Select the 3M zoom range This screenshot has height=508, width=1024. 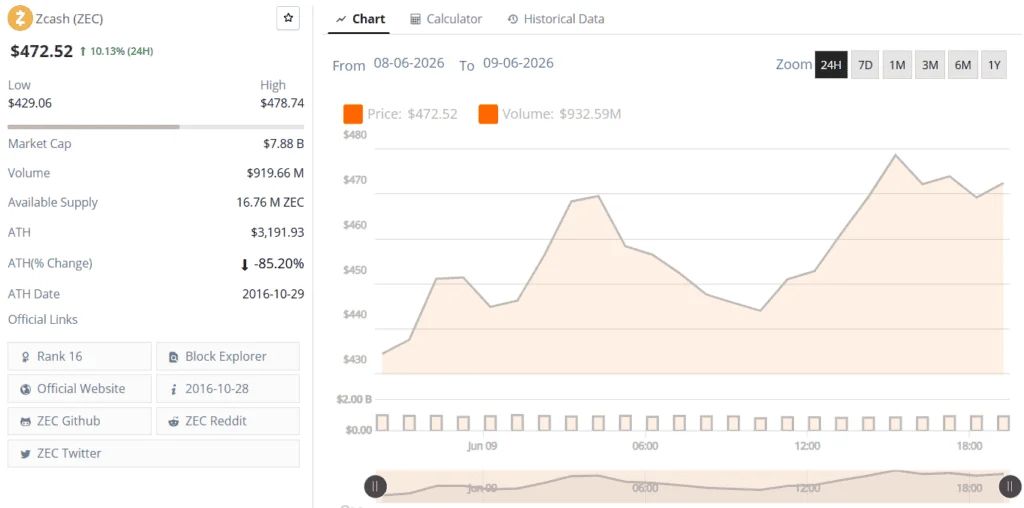pyautogui.click(x=930, y=65)
